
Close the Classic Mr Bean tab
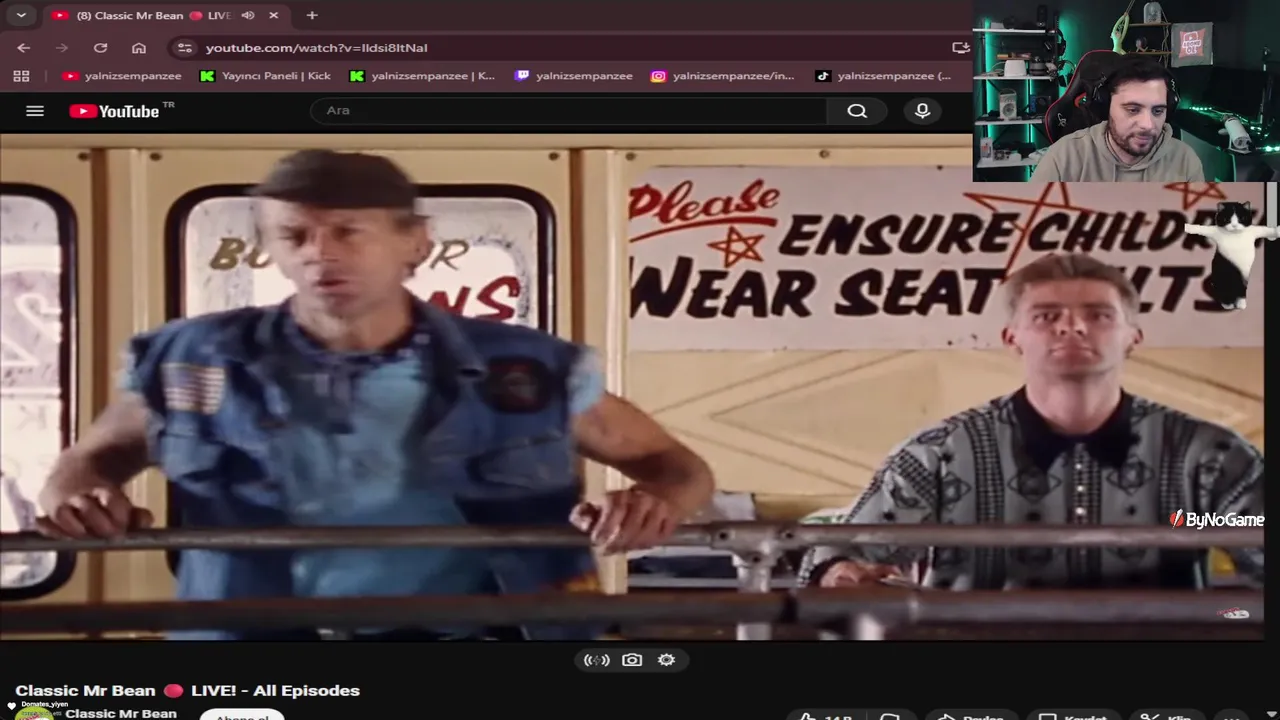[273, 15]
